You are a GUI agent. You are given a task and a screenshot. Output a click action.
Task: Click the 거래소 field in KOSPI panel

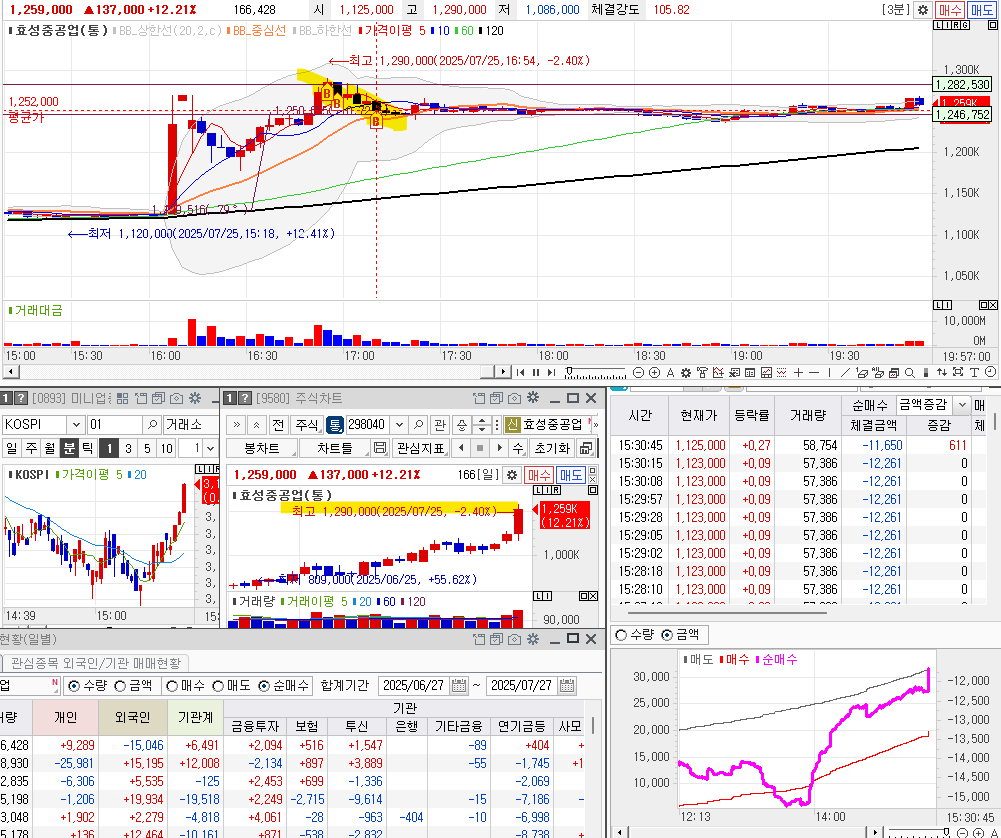pos(190,424)
